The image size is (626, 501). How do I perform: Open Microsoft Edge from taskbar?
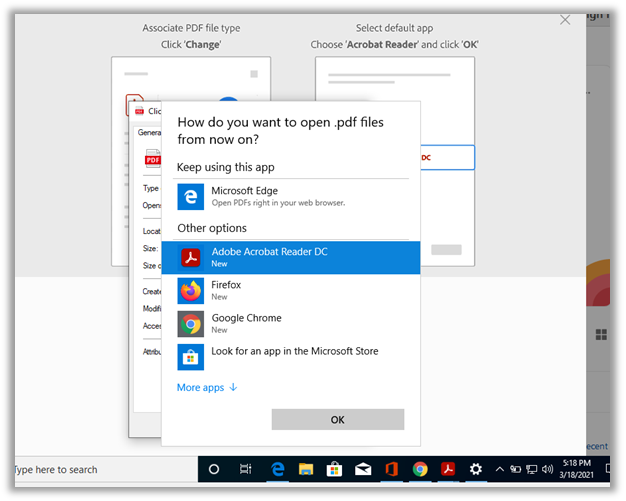point(277,469)
